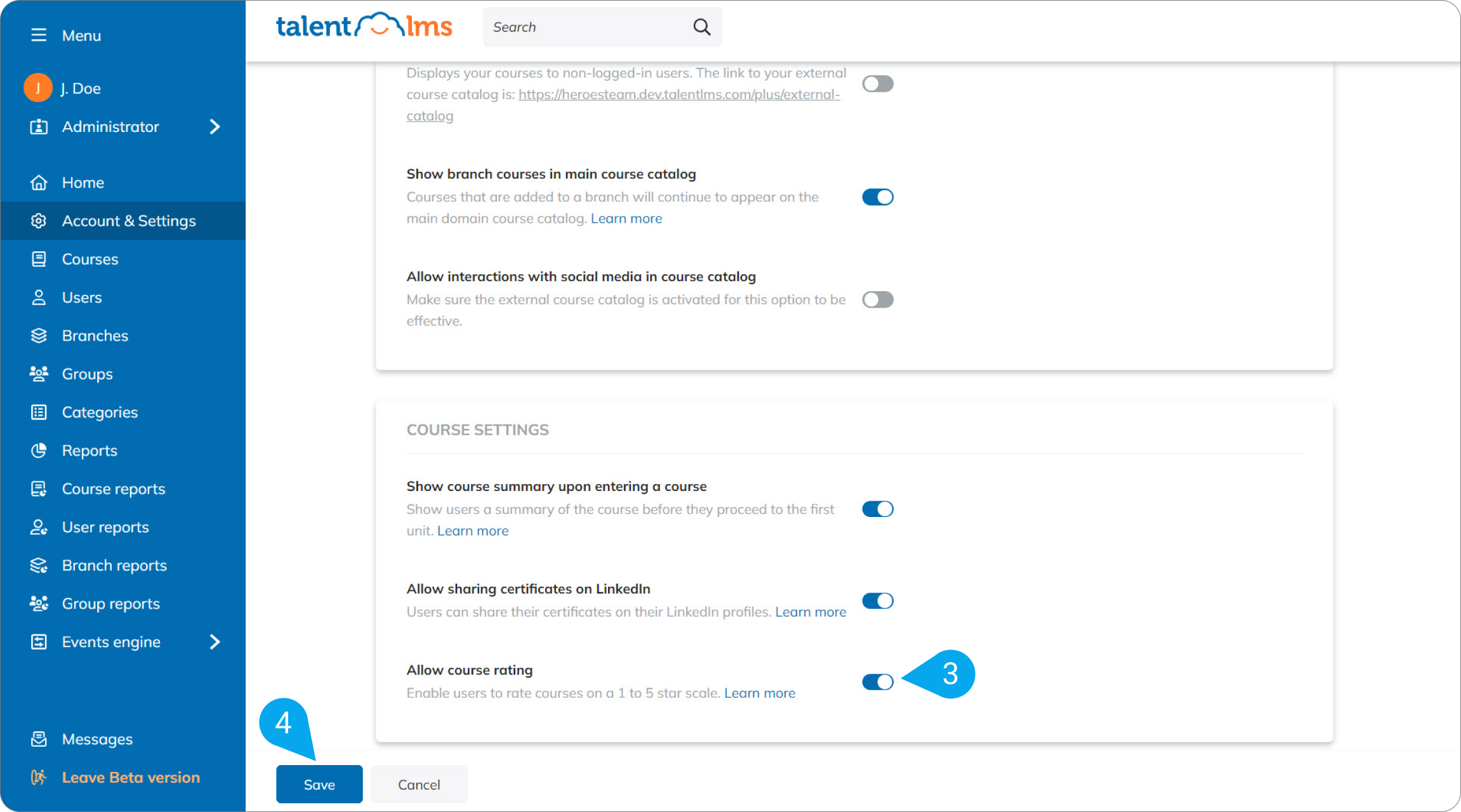Open Learn more for LinkedIn certificates
1461x812 pixels.
810,612
